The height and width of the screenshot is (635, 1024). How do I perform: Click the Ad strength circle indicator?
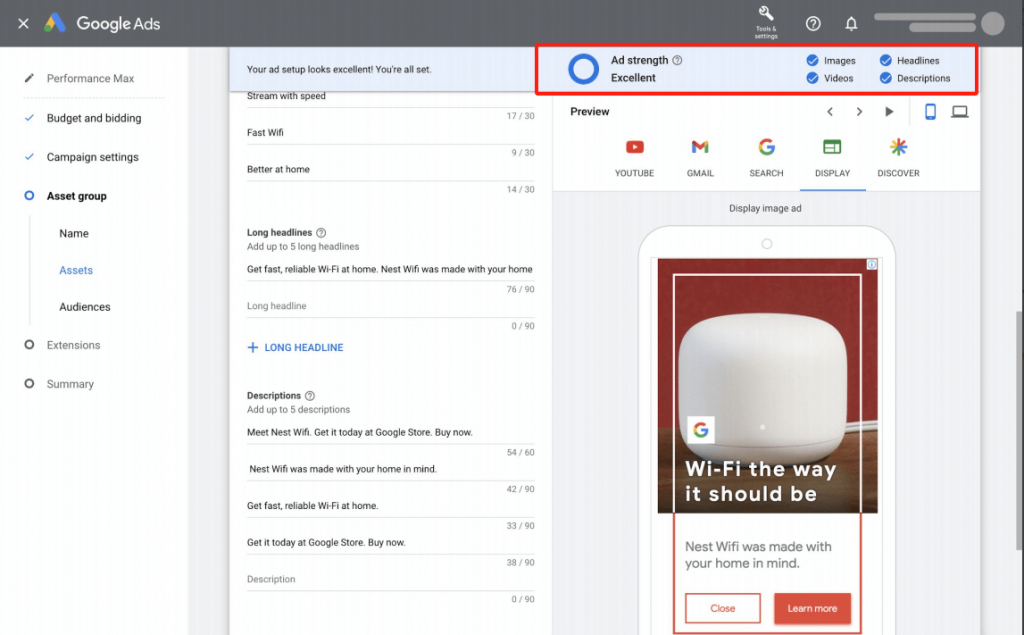[583, 69]
